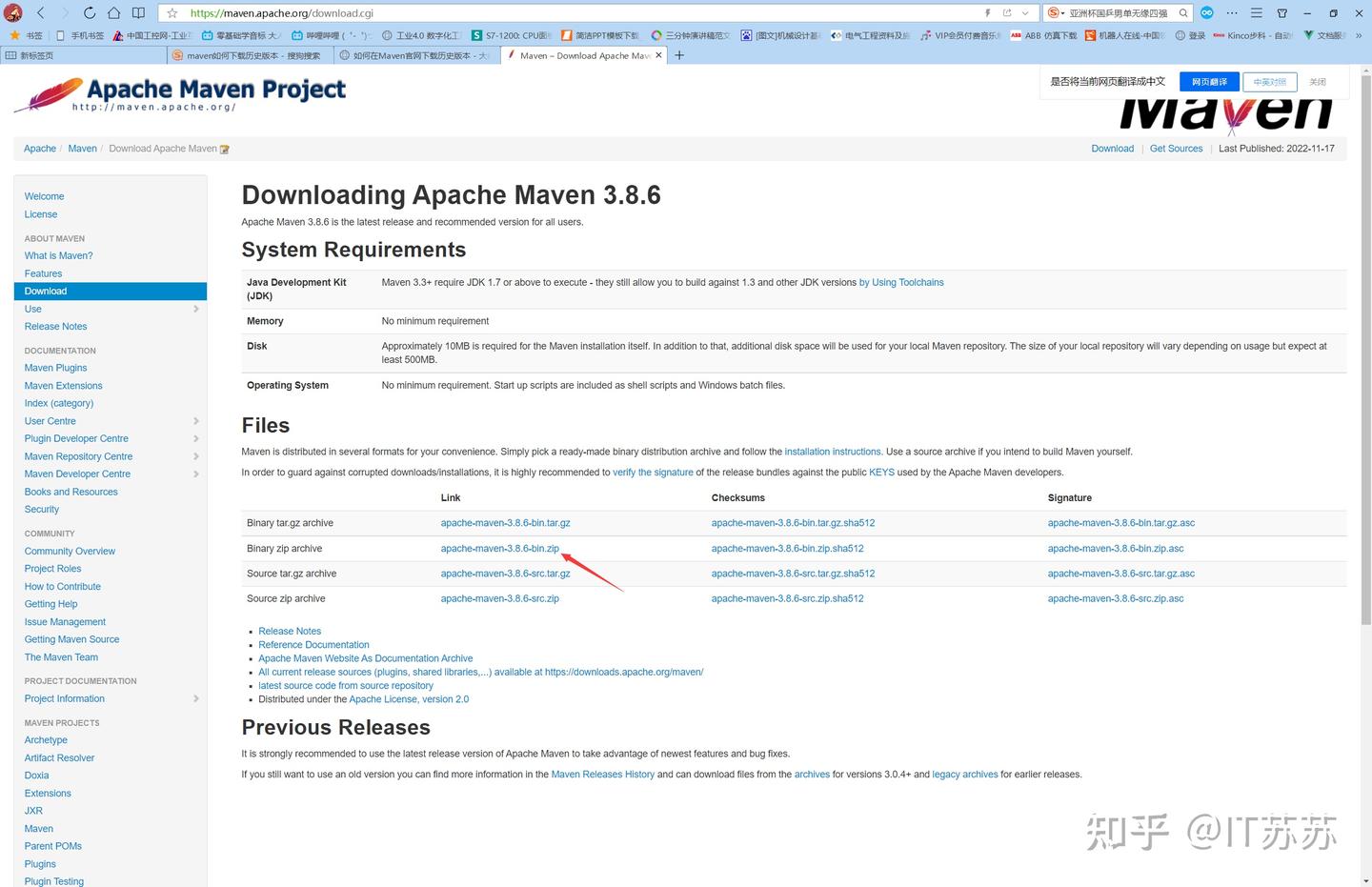Click the 网页翻译 button

(x=1207, y=82)
